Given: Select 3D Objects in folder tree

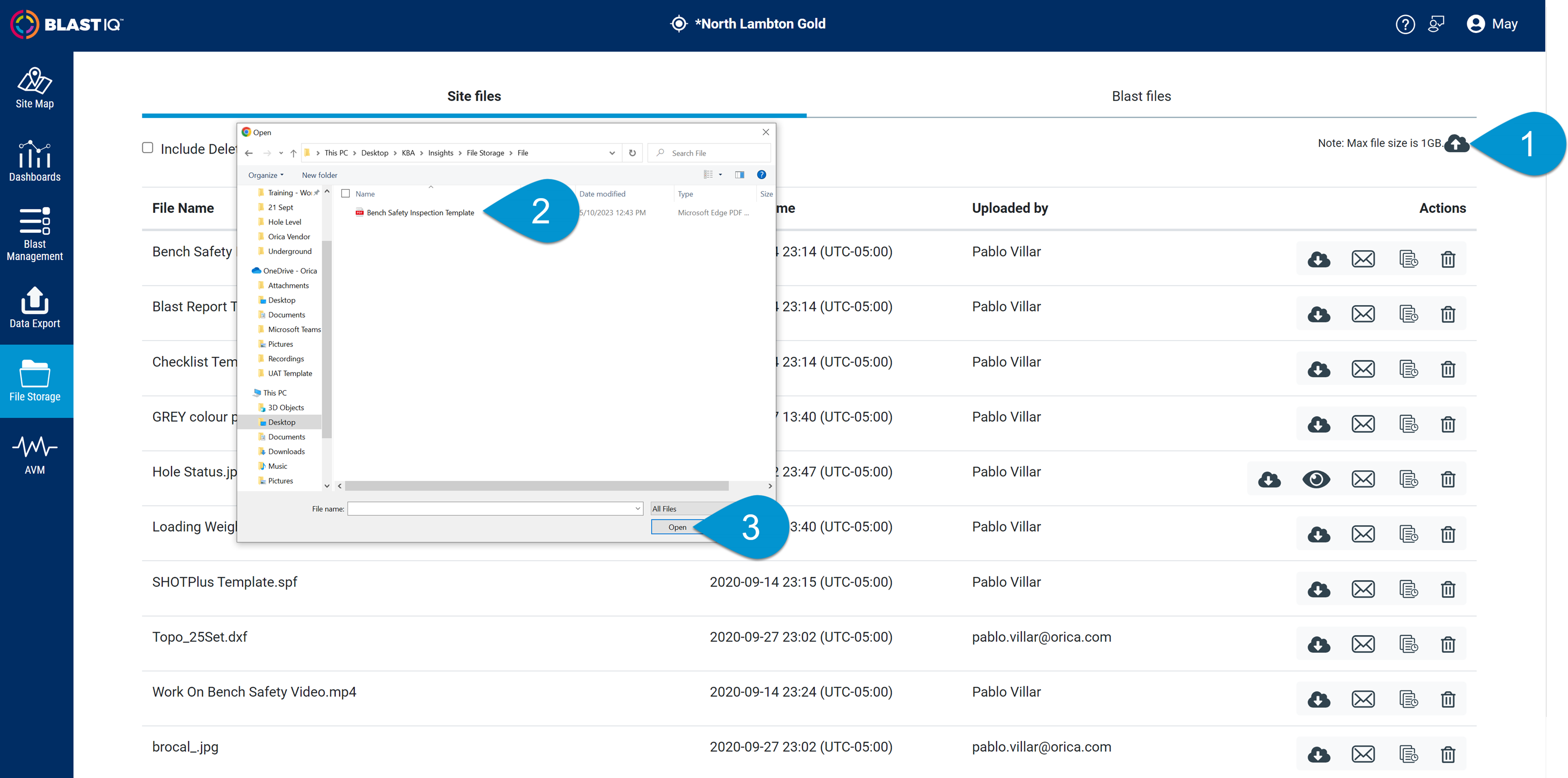Looking at the screenshot, I should tap(281, 408).
